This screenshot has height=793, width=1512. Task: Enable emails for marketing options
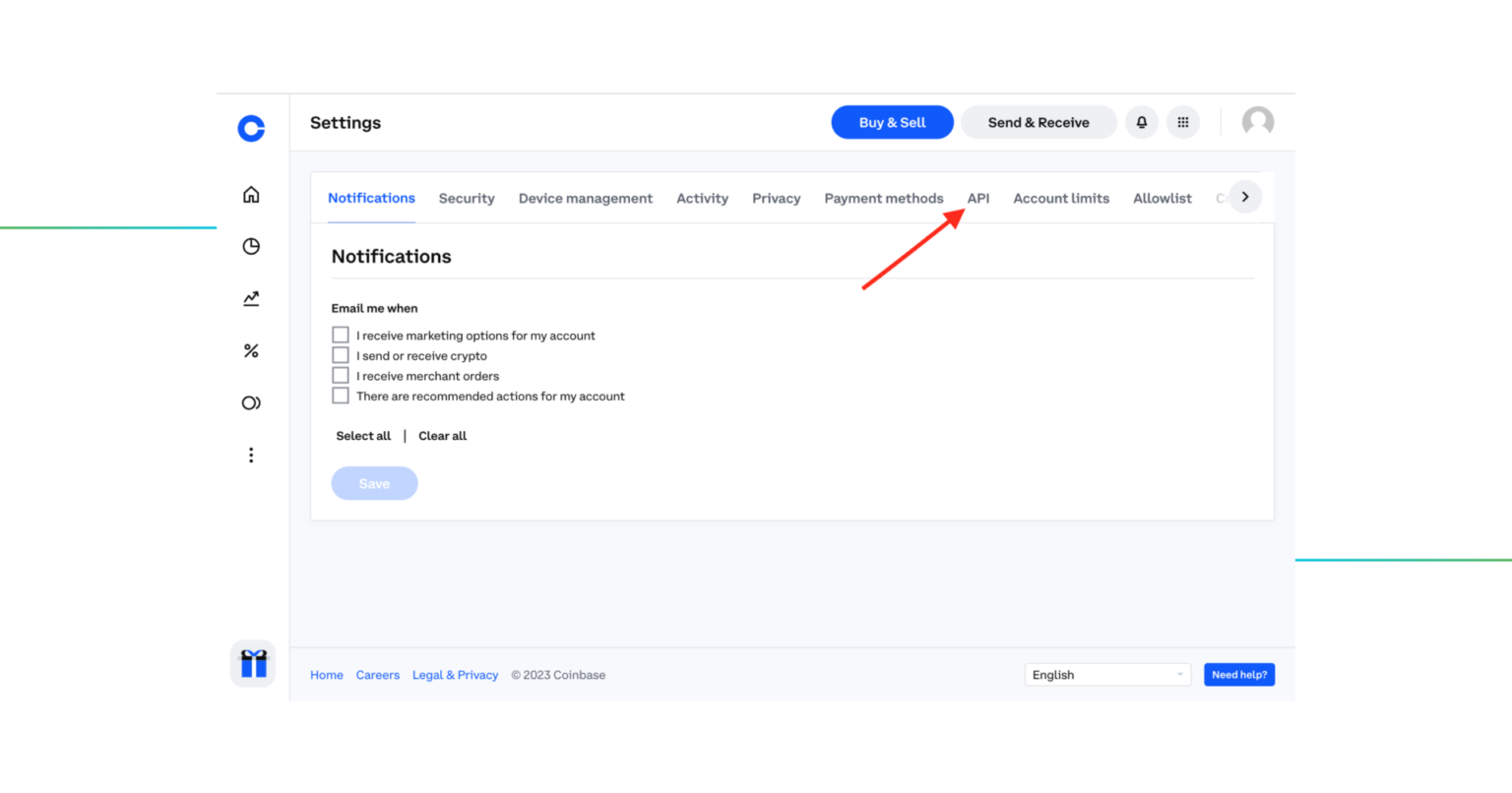click(340, 335)
